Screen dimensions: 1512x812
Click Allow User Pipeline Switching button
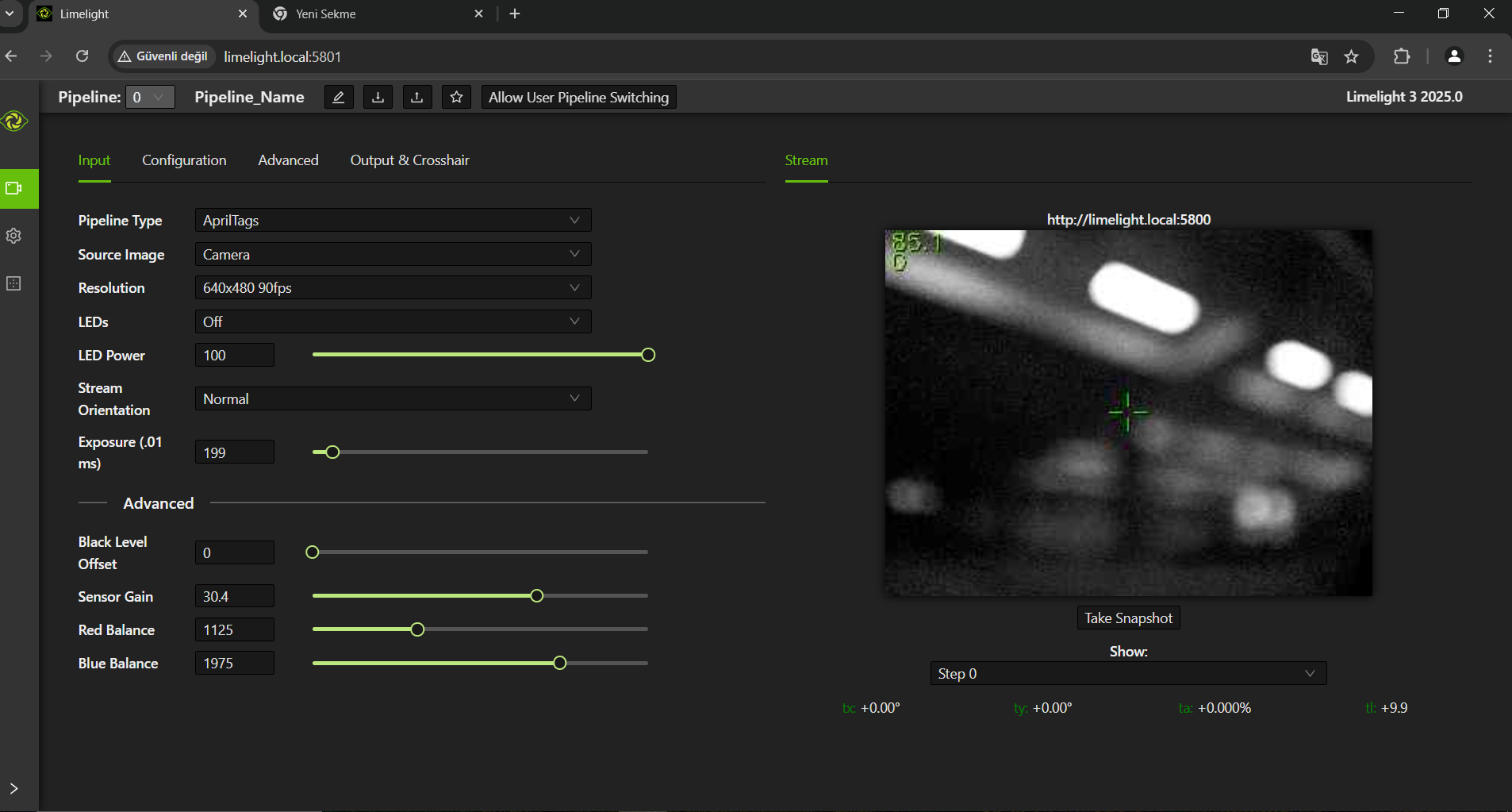point(579,97)
